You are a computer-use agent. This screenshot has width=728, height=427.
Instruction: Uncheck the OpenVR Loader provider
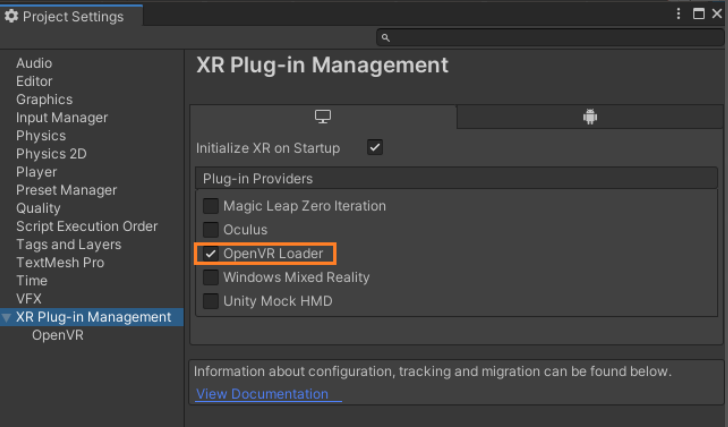[x=211, y=254]
